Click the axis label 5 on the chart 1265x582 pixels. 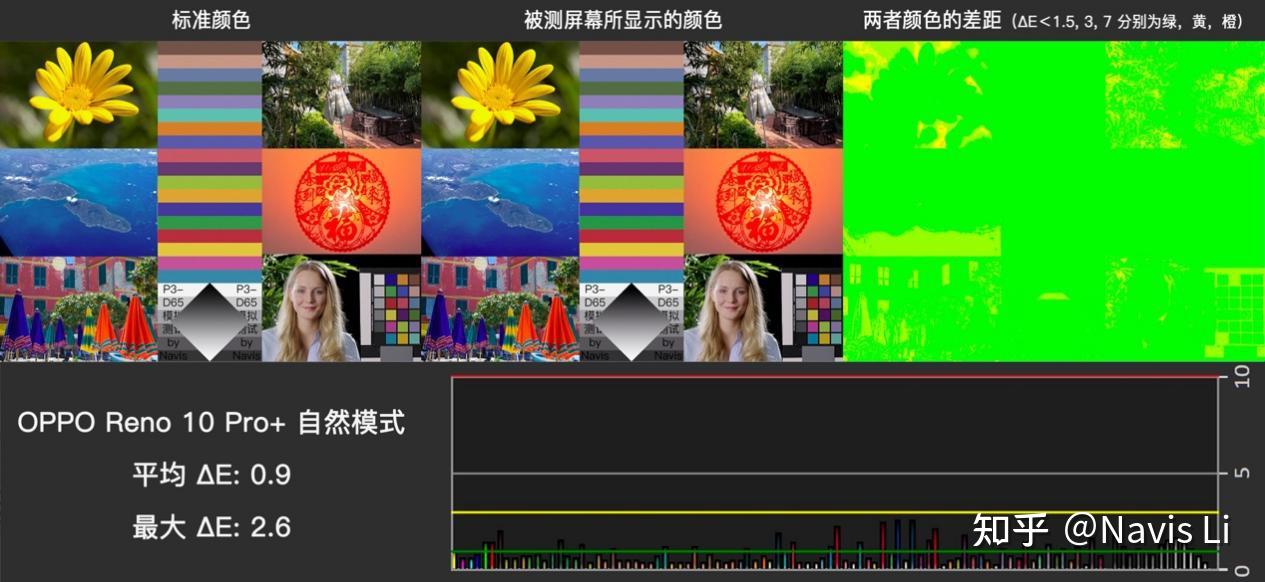coord(1243,474)
